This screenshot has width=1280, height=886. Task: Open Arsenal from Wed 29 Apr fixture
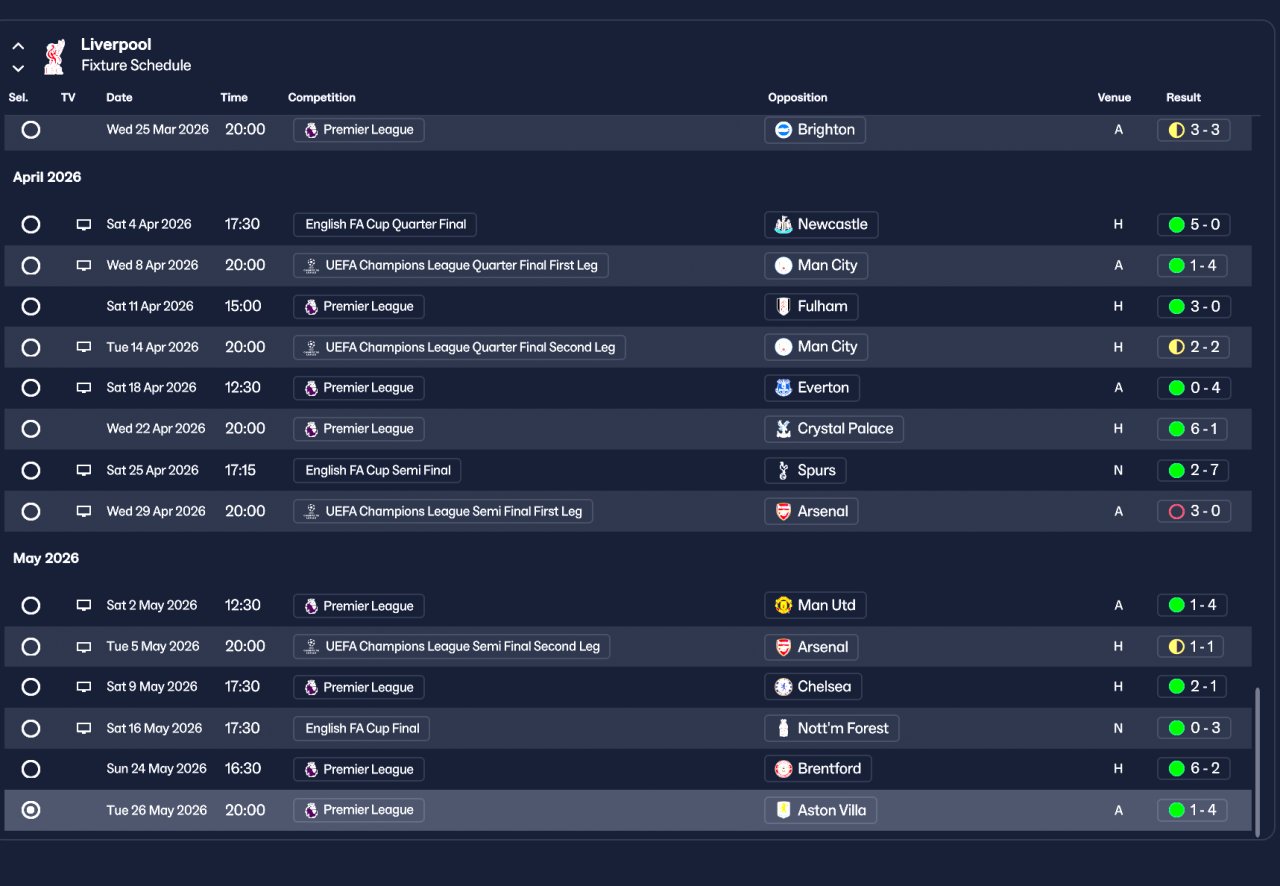pos(811,512)
